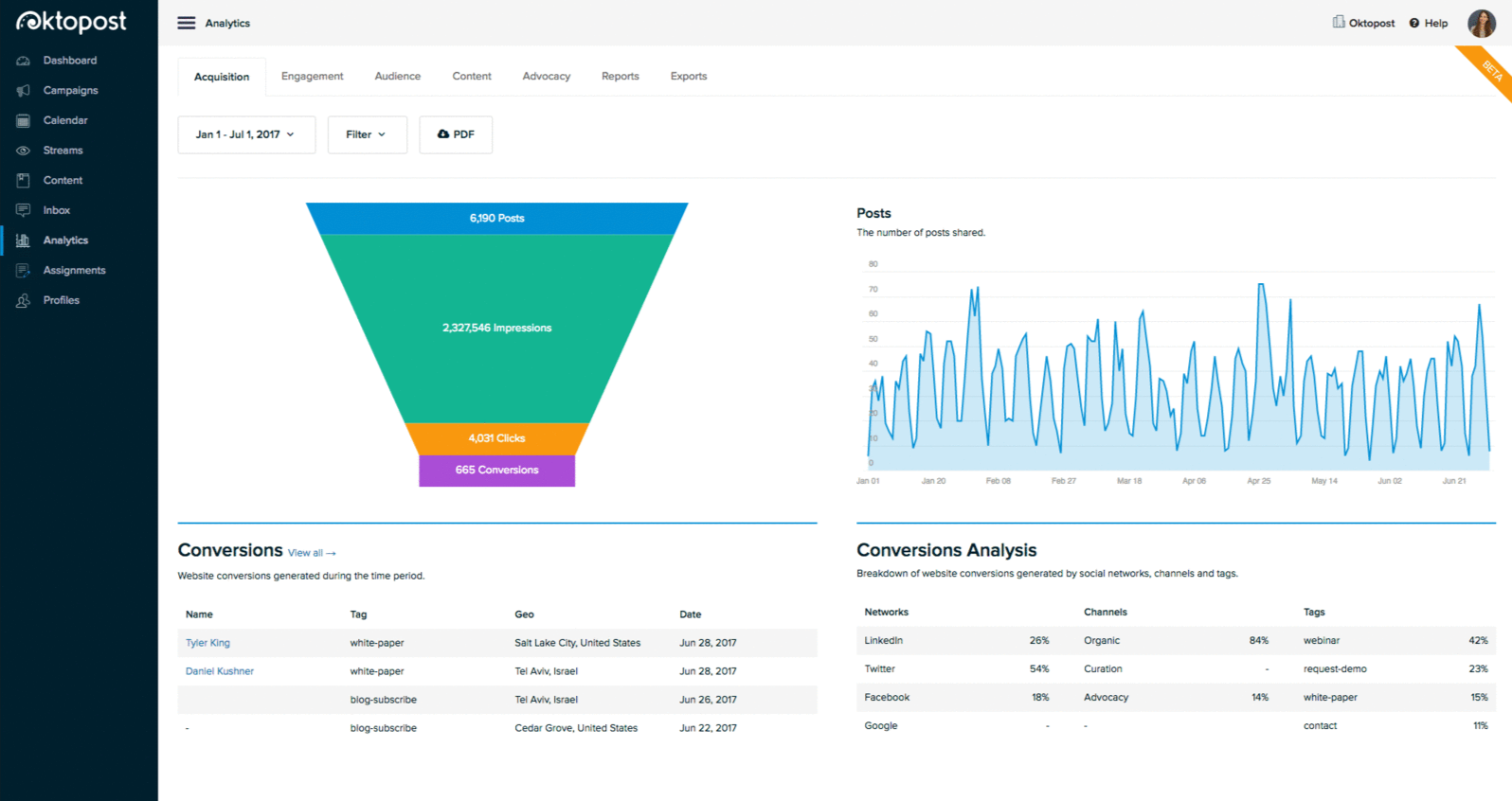The height and width of the screenshot is (801, 1512).
Task: Click the Profiles people icon
Action: point(24,300)
